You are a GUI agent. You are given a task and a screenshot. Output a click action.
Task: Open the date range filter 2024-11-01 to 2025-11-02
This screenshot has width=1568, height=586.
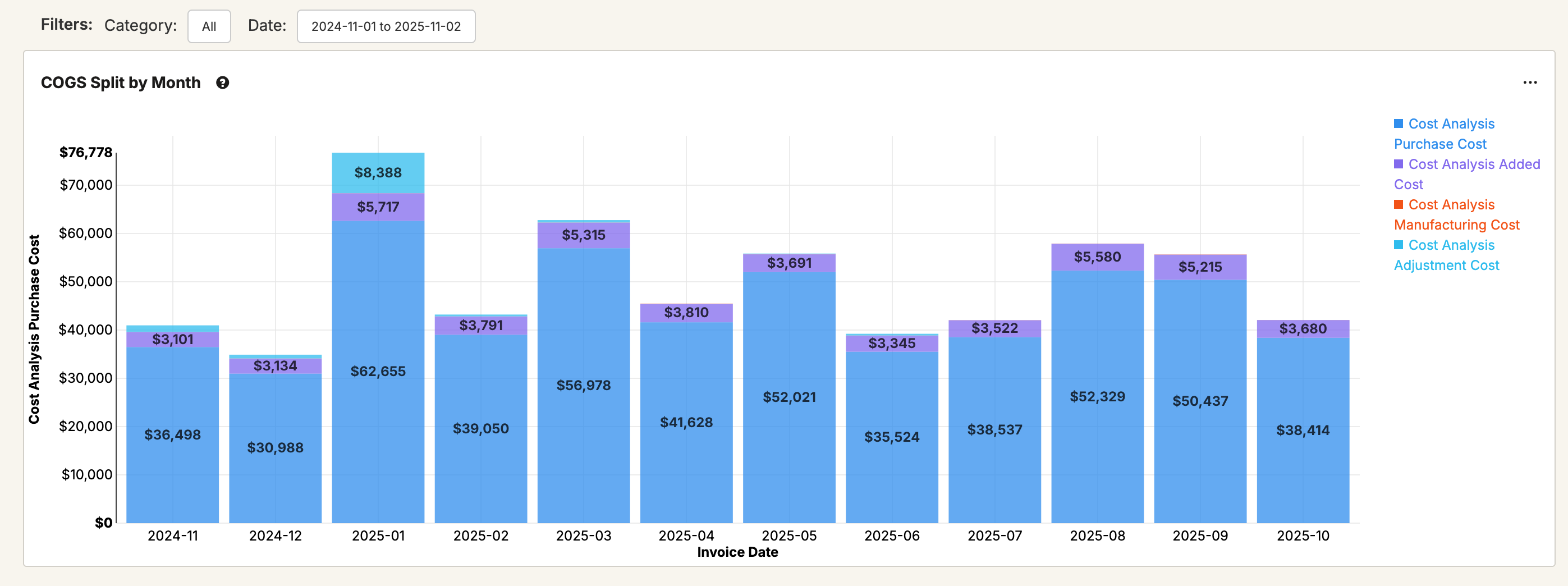pyautogui.click(x=386, y=27)
